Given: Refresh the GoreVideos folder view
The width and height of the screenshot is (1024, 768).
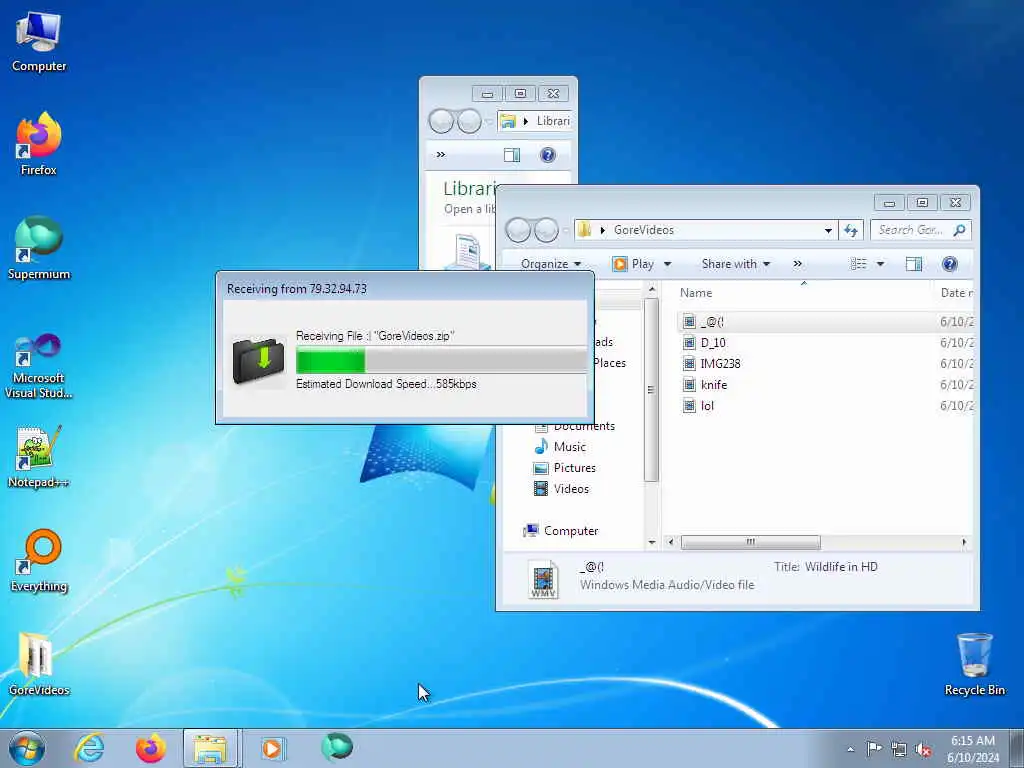Looking at the screenshot, I should 850,230.
